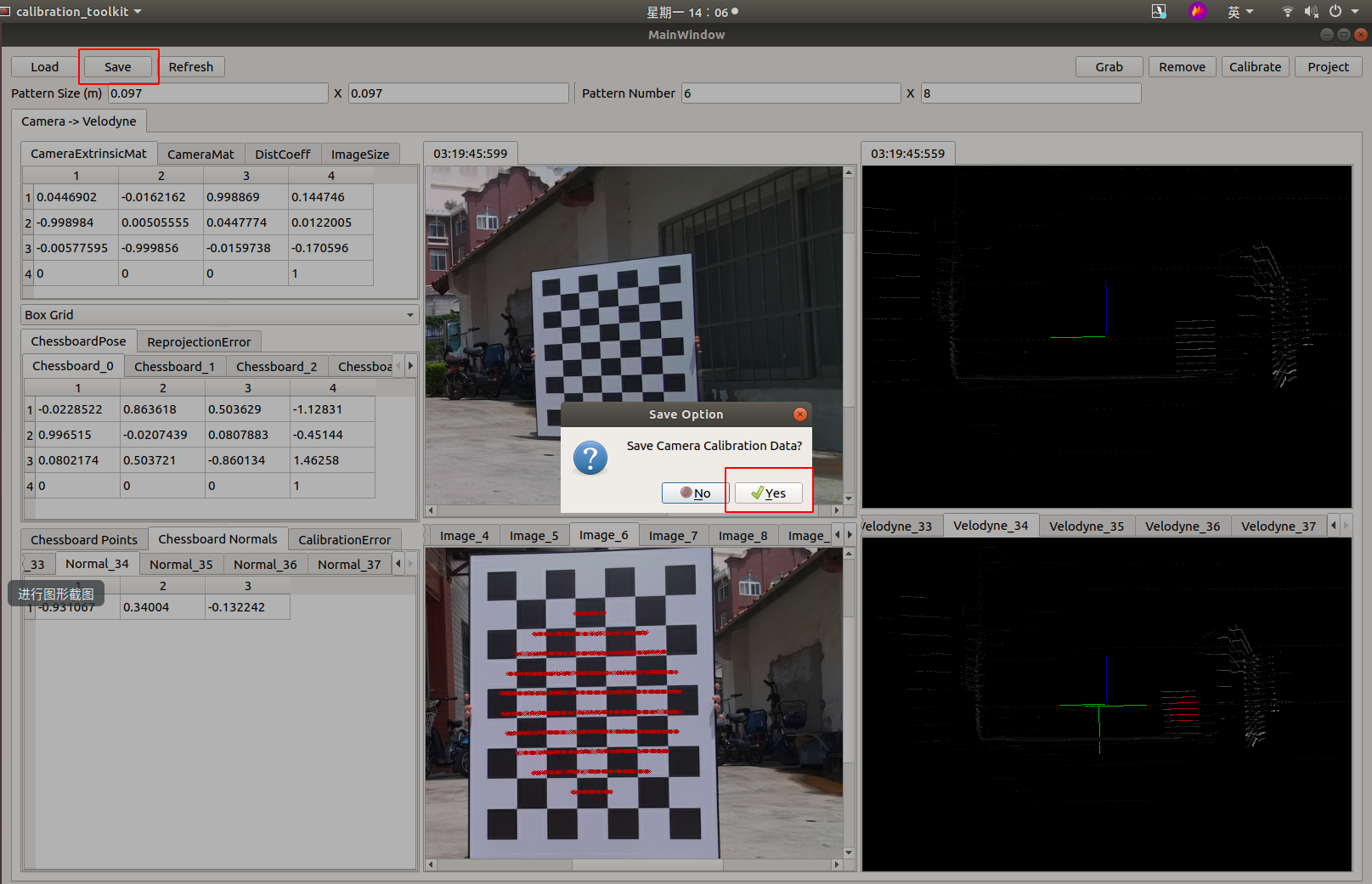Open the system status dropdown arrow
Viewport: 1372px width, 884px height.
[1354, 12]
